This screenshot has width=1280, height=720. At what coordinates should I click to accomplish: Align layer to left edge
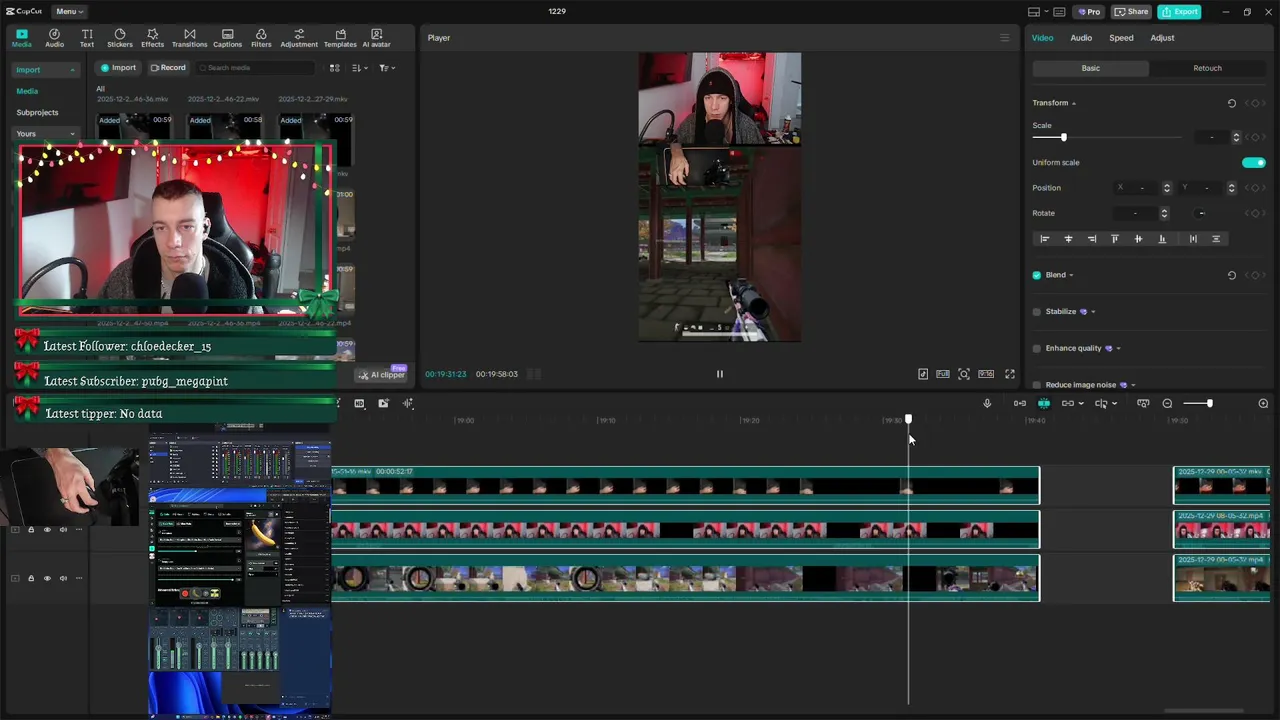pyautogui.click(x=1045, y=239)
